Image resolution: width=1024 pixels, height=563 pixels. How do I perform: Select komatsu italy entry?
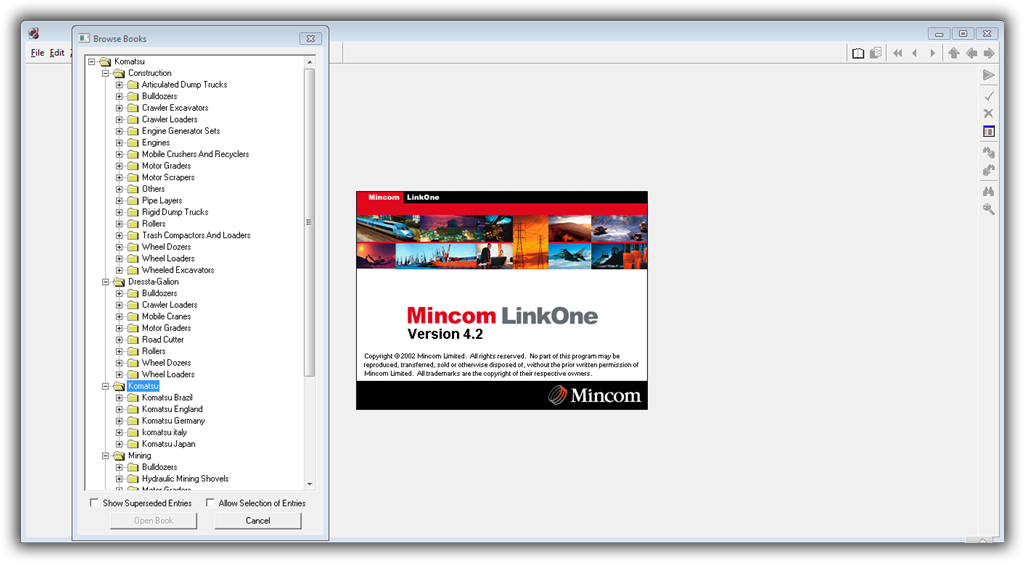[164, 432]
